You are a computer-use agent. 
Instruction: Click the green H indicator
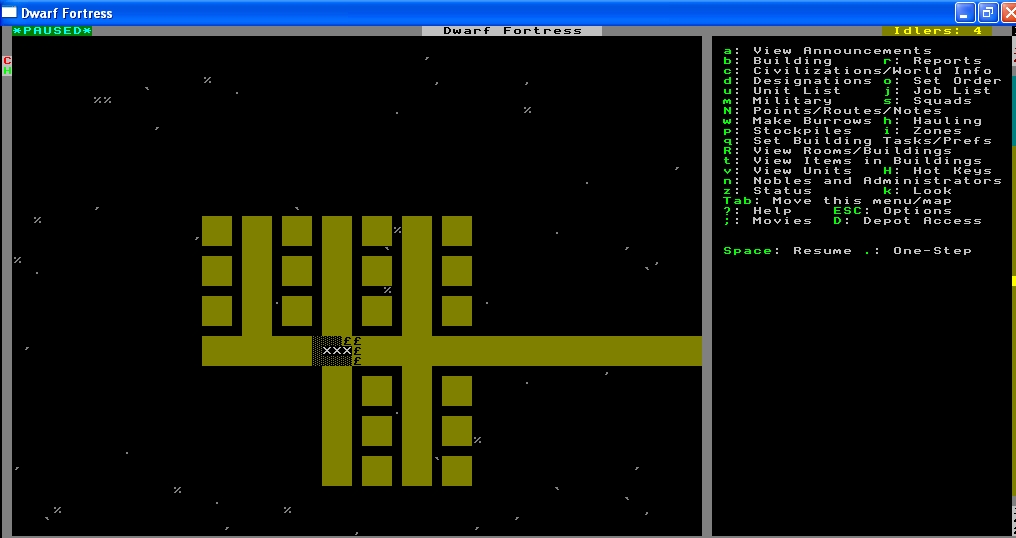click(x=7, y=71)
